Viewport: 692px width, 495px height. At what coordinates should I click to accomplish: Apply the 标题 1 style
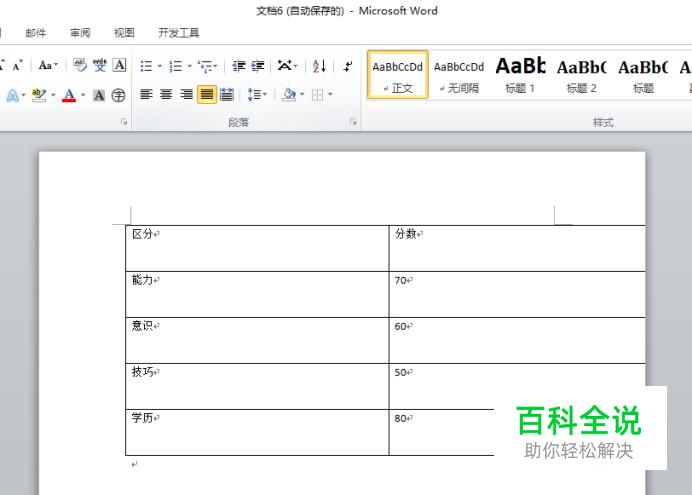coord(520,75)
